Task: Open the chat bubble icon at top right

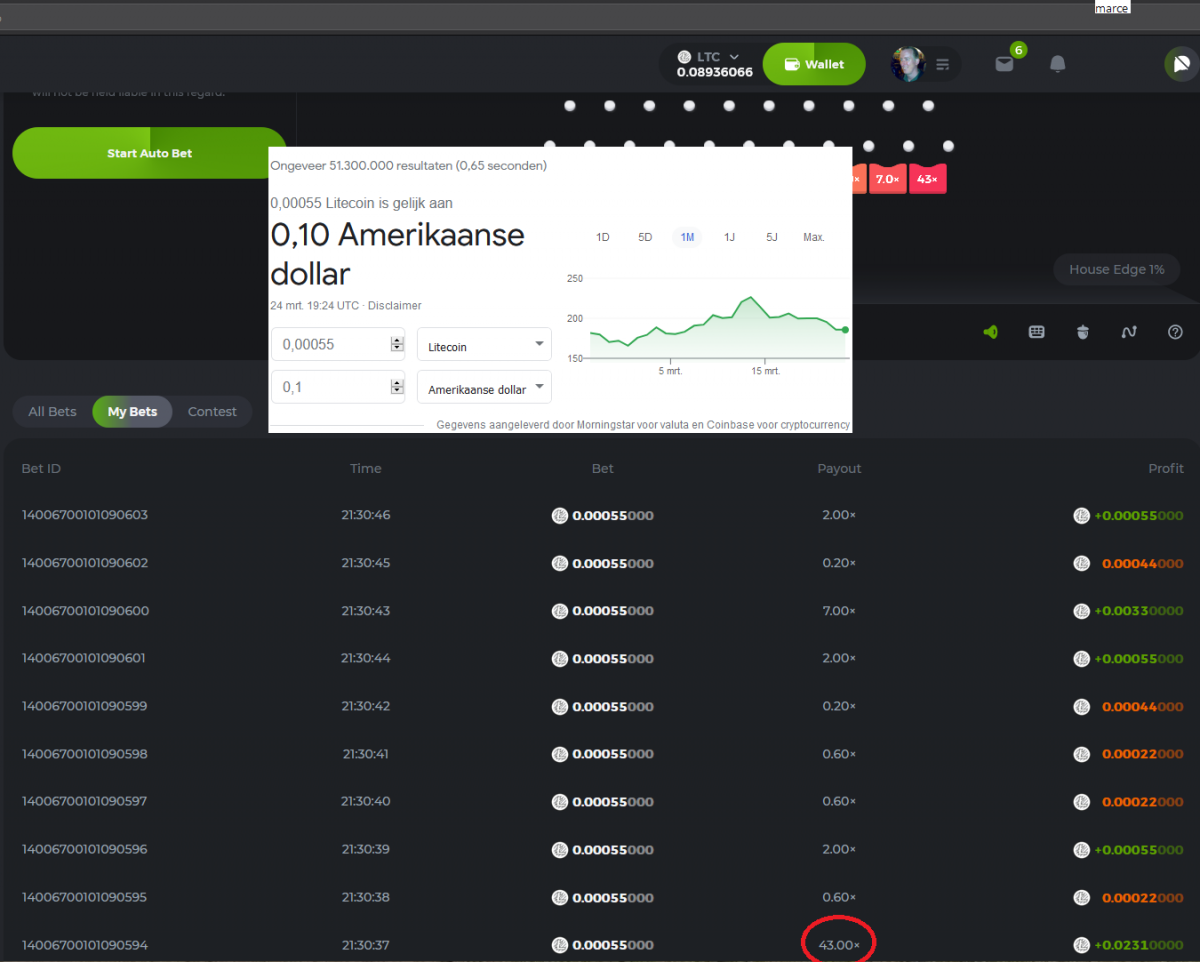Action: click(x=1181, y=64)
